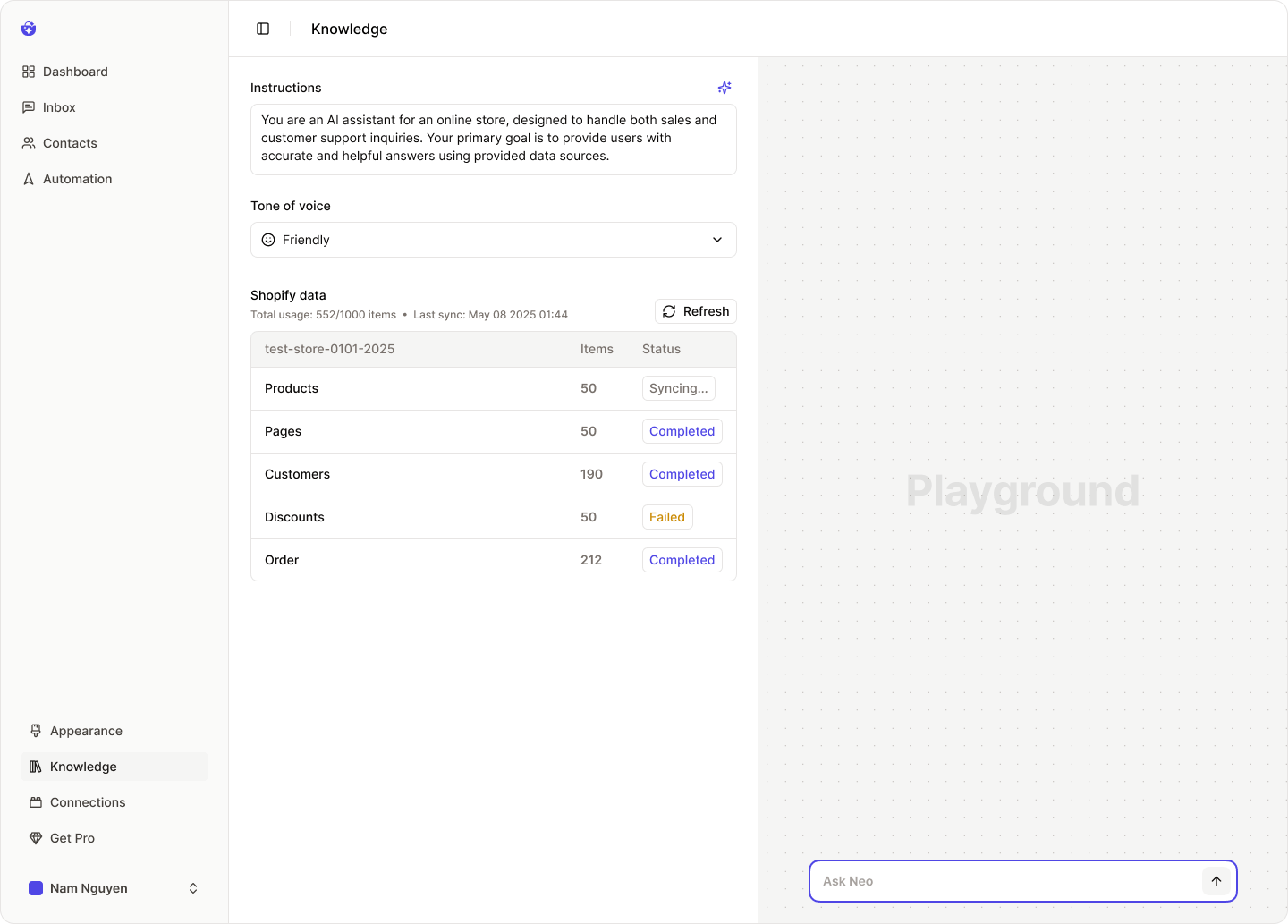Click the Nam Nguyen avatar square
This screenshot has width=1288, height=924.
click(36, 888)
